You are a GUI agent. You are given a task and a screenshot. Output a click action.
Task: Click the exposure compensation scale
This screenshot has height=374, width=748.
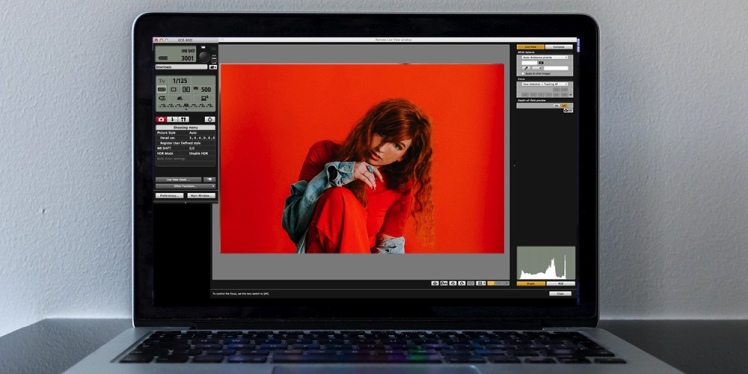(186, 105)
